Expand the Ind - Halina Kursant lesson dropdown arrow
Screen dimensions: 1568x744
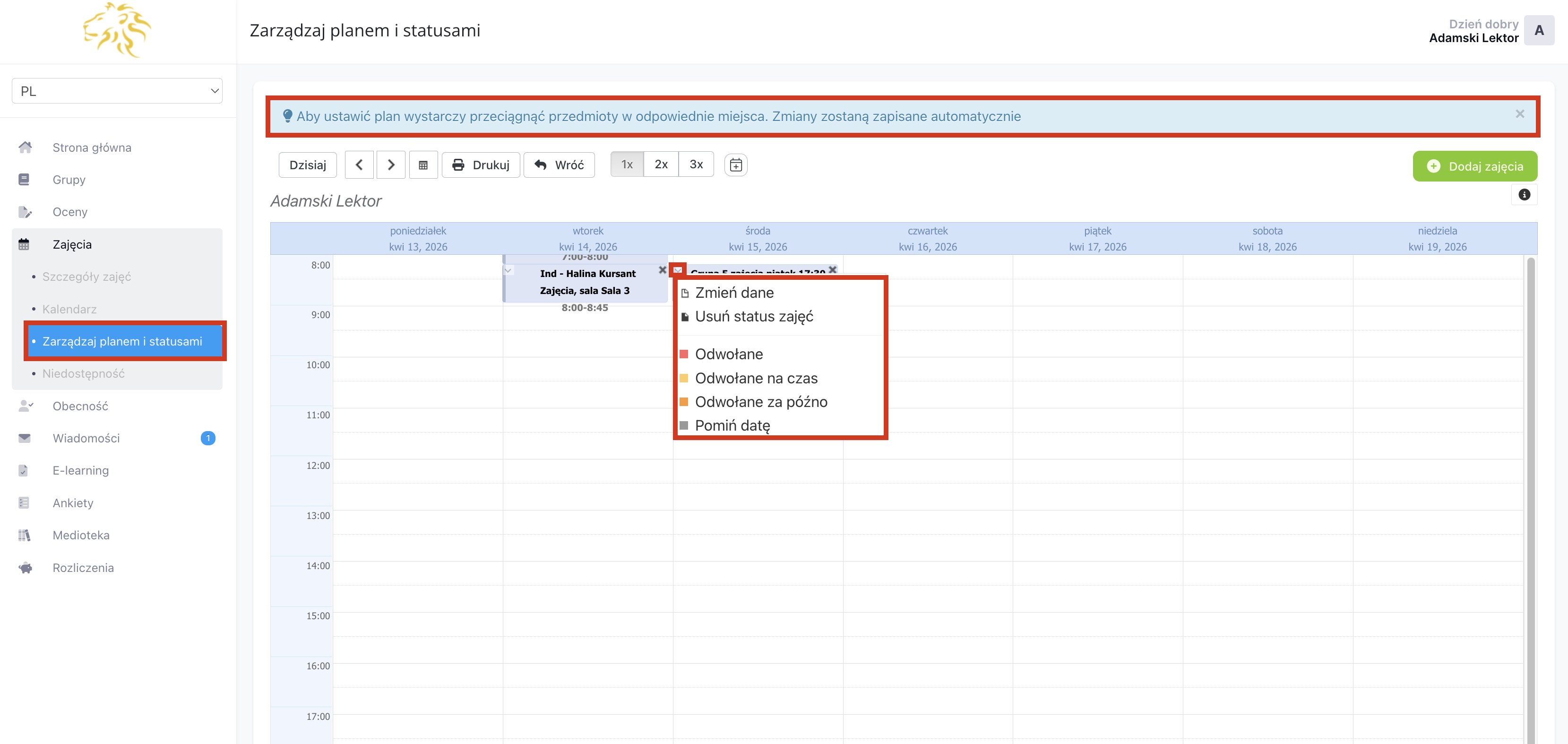pyautogui.click(x=508, y=270)
